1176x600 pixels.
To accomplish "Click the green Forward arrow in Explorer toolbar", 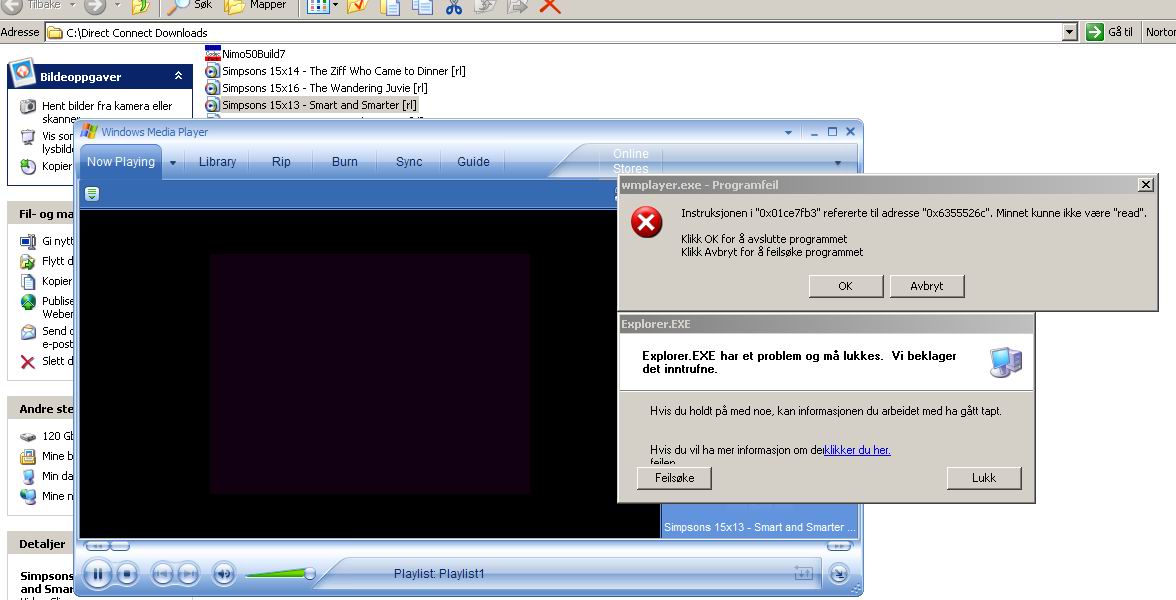I will tap(95, 6).
